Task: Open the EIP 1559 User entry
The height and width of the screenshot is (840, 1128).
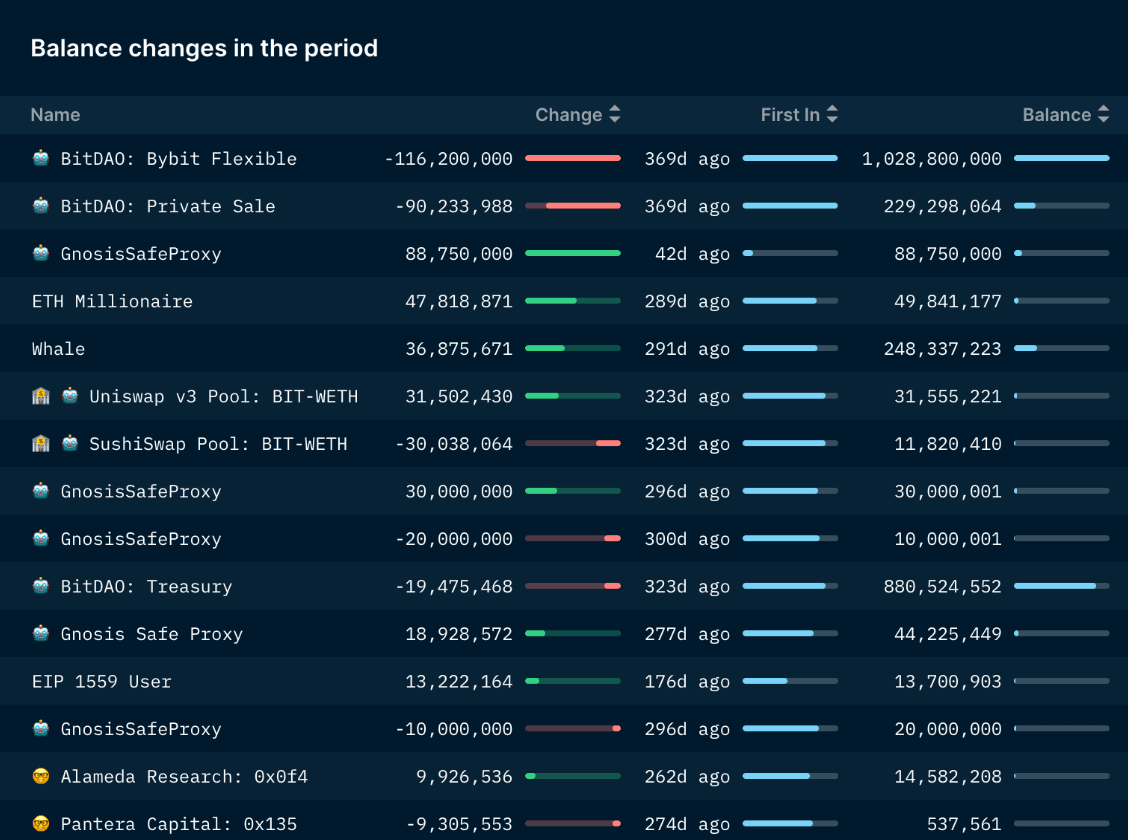Action: pos(101,681)
